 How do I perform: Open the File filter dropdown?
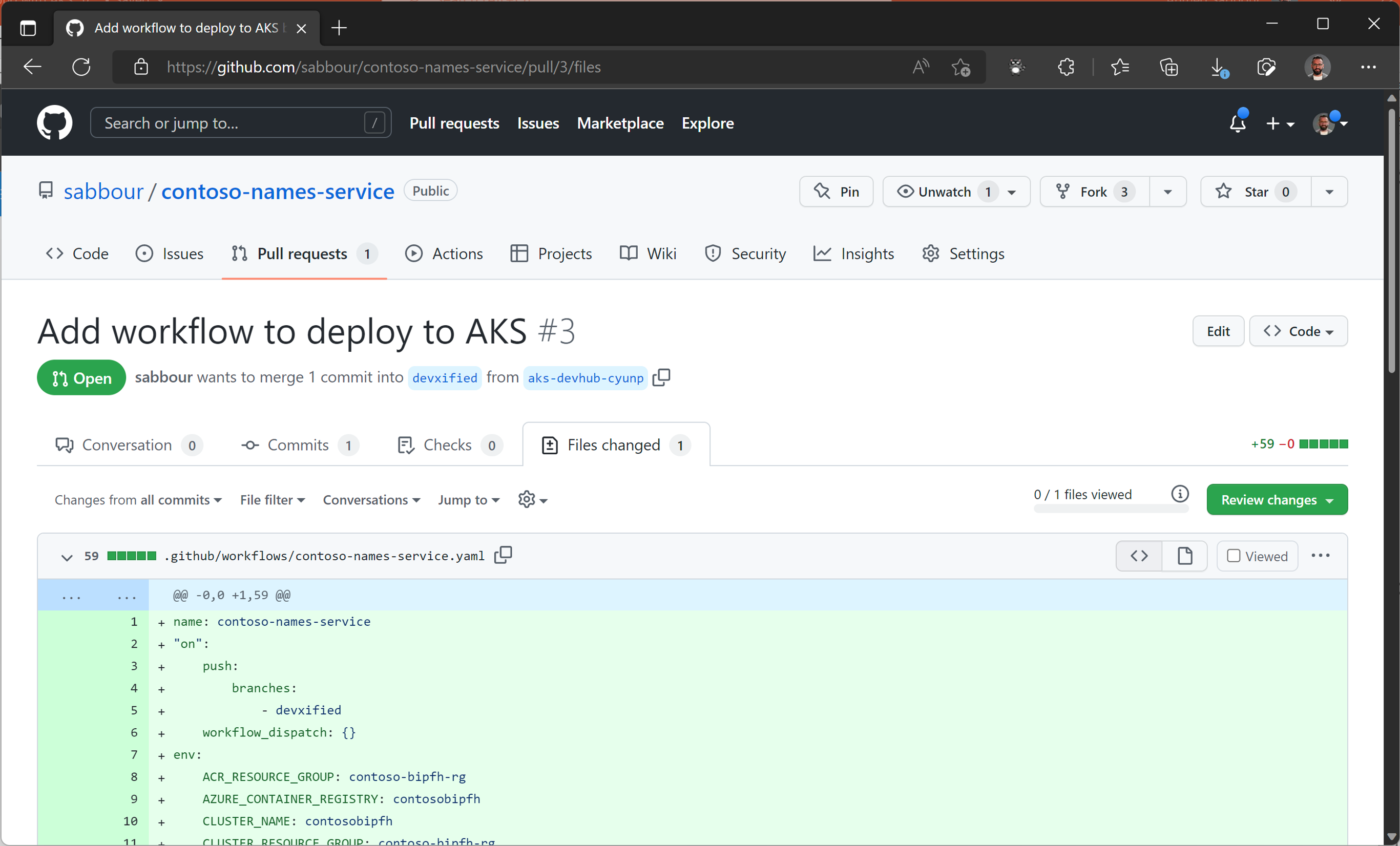point(272,500)
